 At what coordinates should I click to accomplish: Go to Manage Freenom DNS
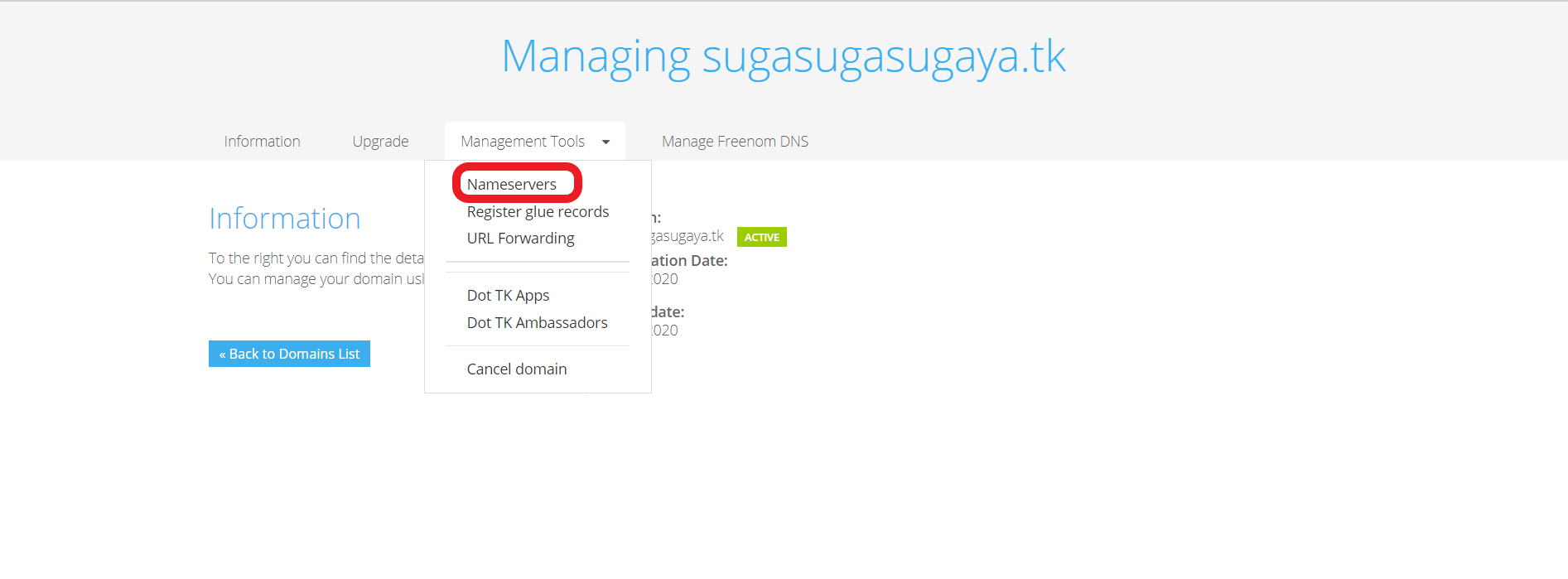[735, 142]
